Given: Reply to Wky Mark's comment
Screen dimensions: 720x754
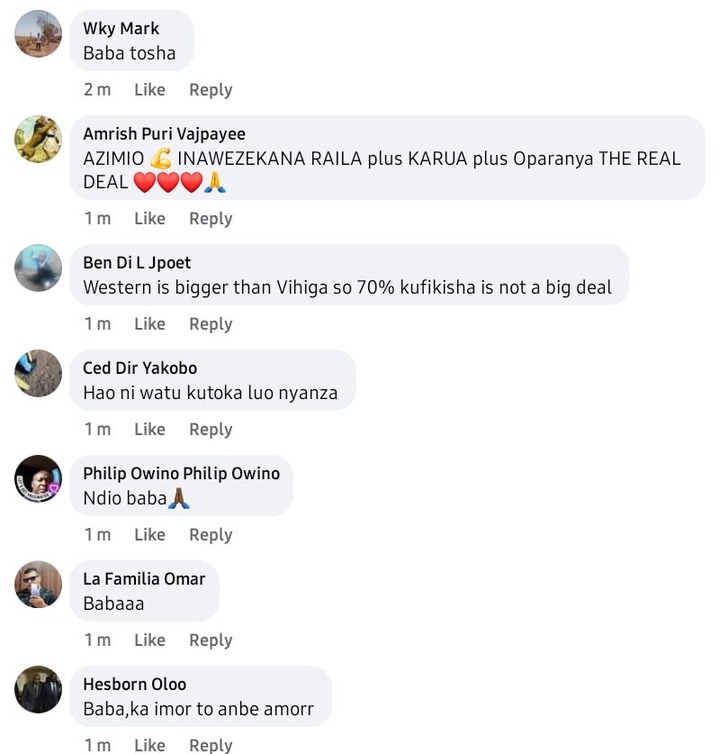Looking at the screenshot, I should [211, 90].
